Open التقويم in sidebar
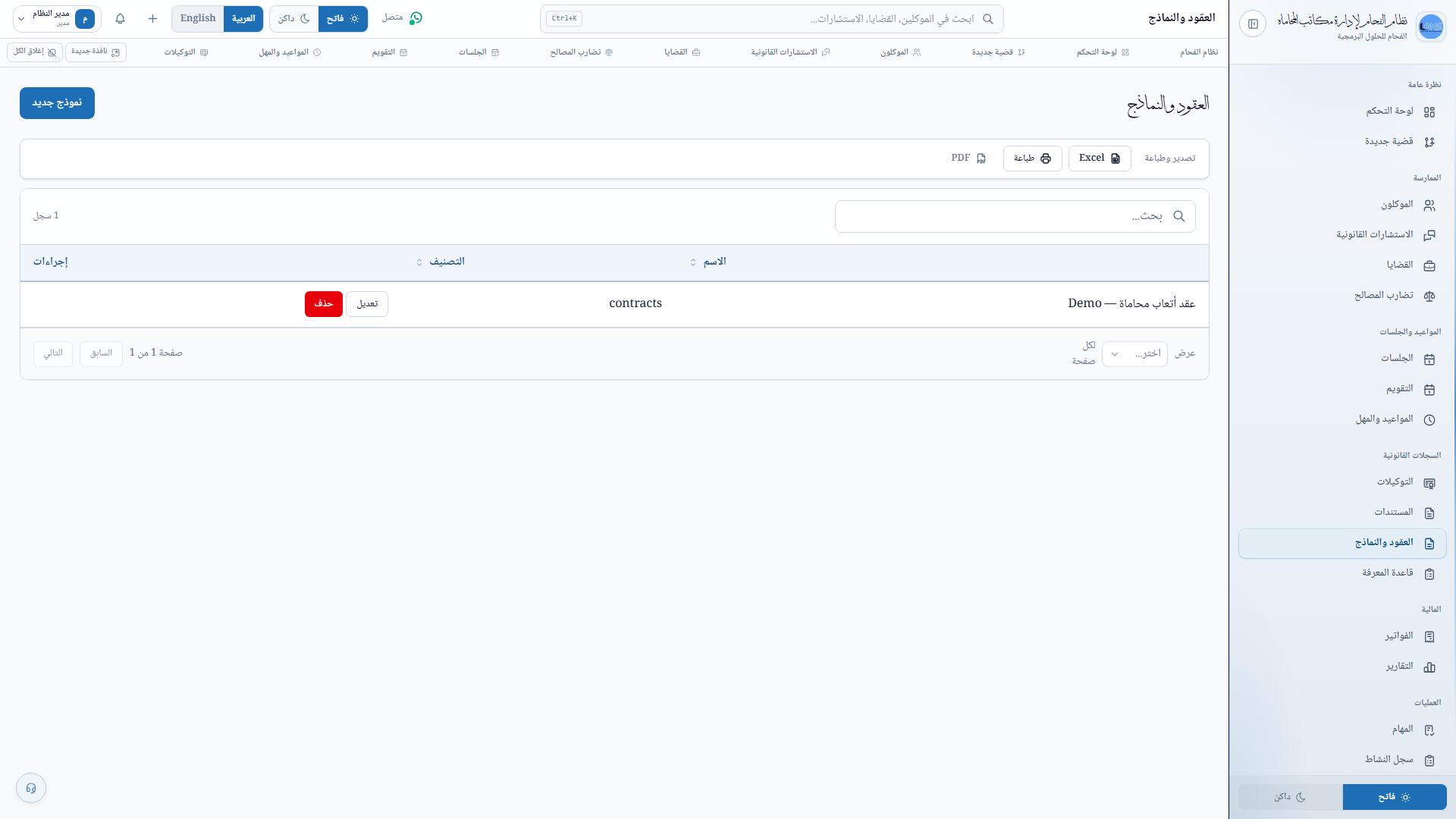This screenshot has width=1456, height=819. (1342, 389)
